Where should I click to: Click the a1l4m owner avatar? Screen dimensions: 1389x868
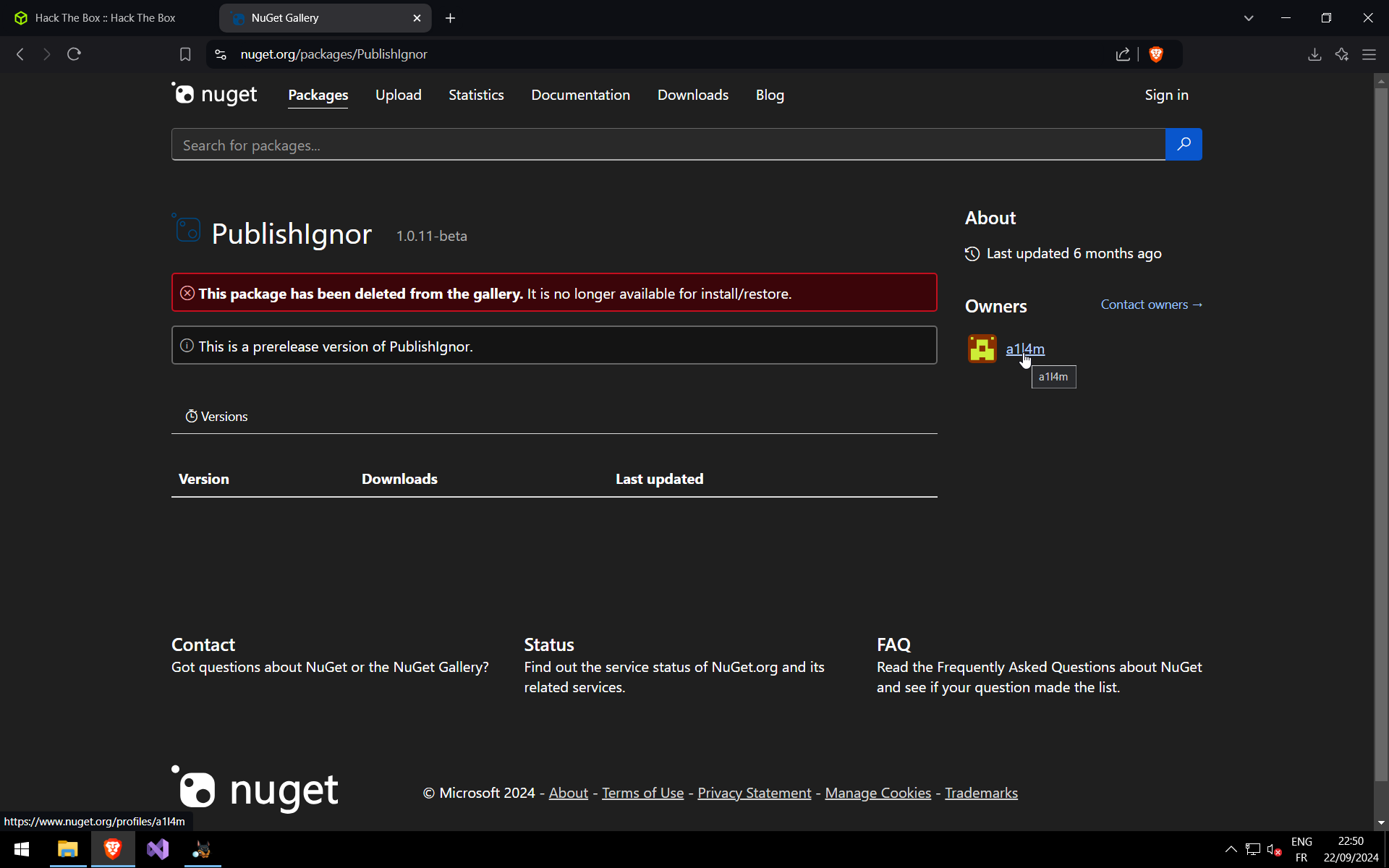(x=982, y=349)
